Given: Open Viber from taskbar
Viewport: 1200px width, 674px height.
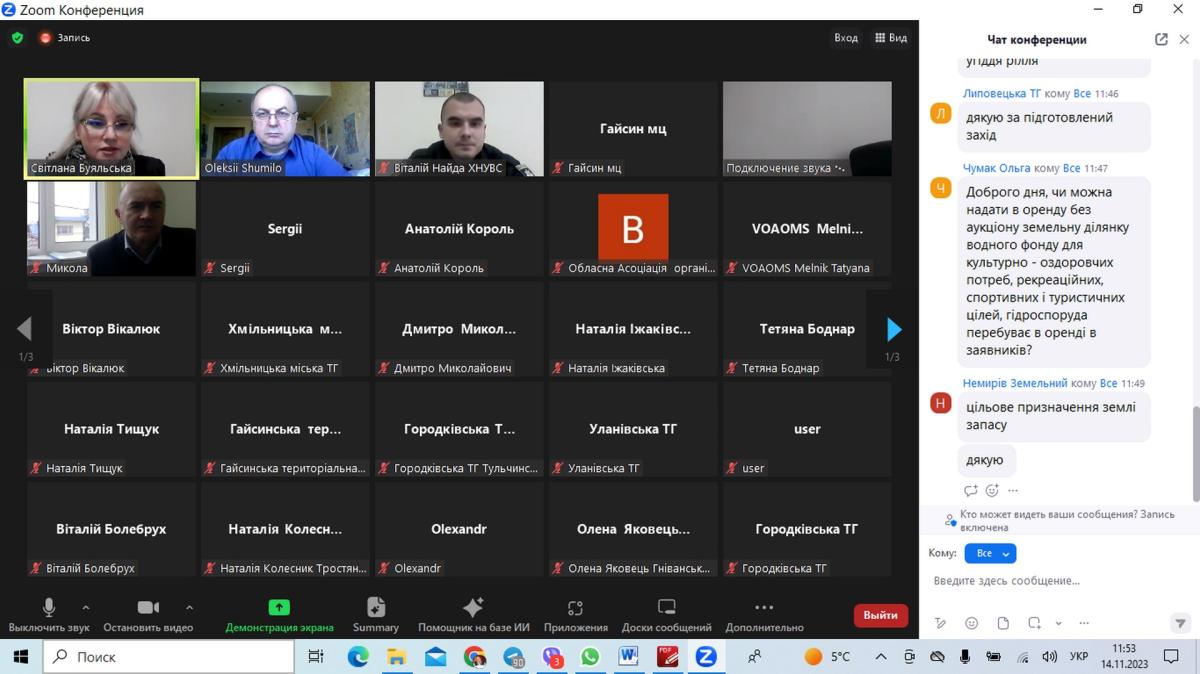Looking at the screenshot, I should click(x=552, y=657).
